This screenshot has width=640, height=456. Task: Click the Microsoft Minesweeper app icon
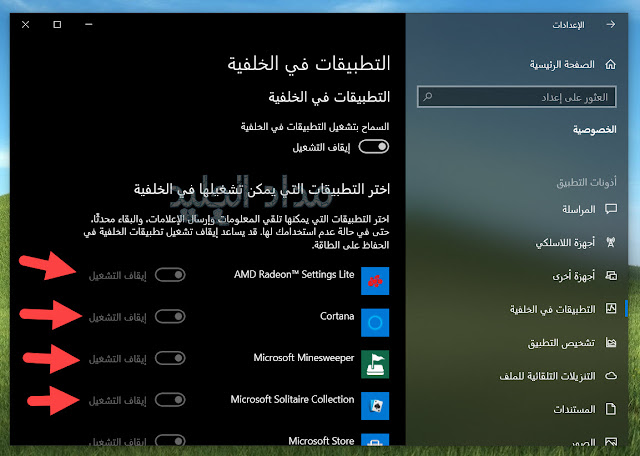pyautogui.click(x=375, y=364)
